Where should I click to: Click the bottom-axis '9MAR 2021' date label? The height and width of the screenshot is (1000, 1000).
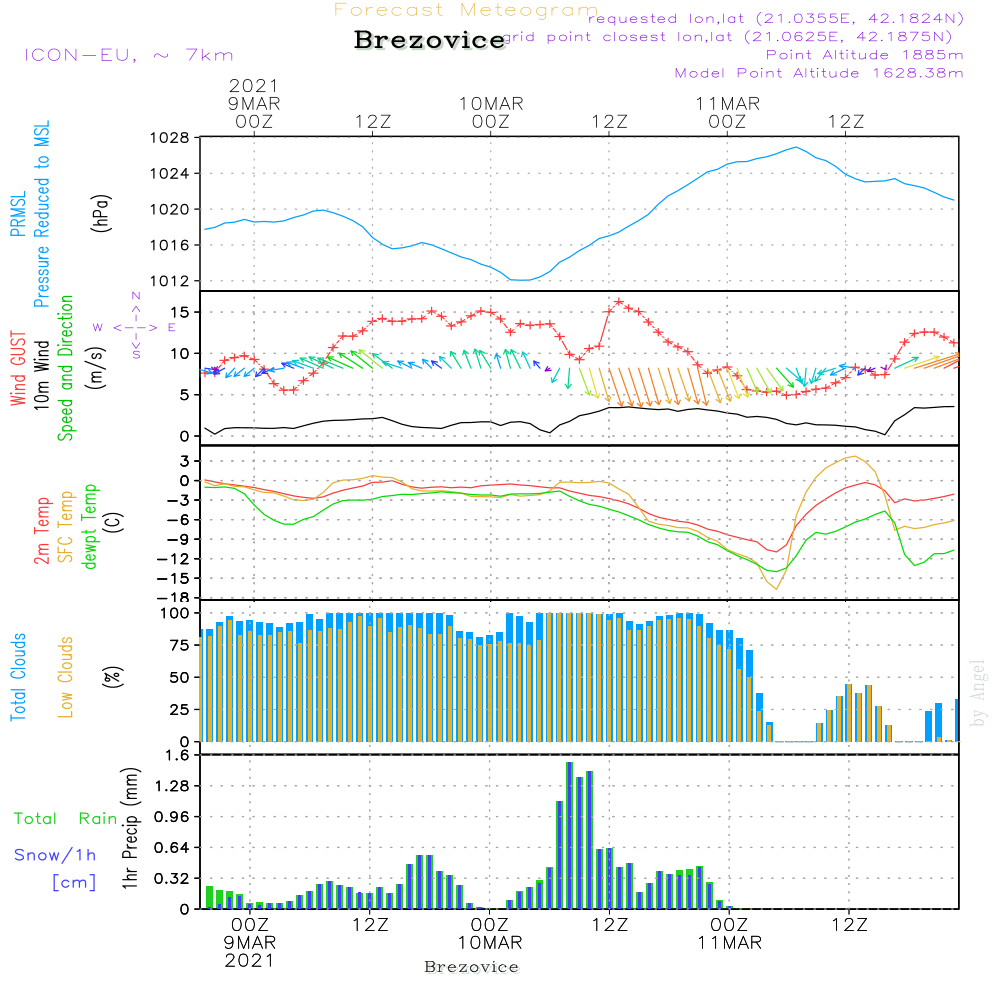[x=249, y=952]
